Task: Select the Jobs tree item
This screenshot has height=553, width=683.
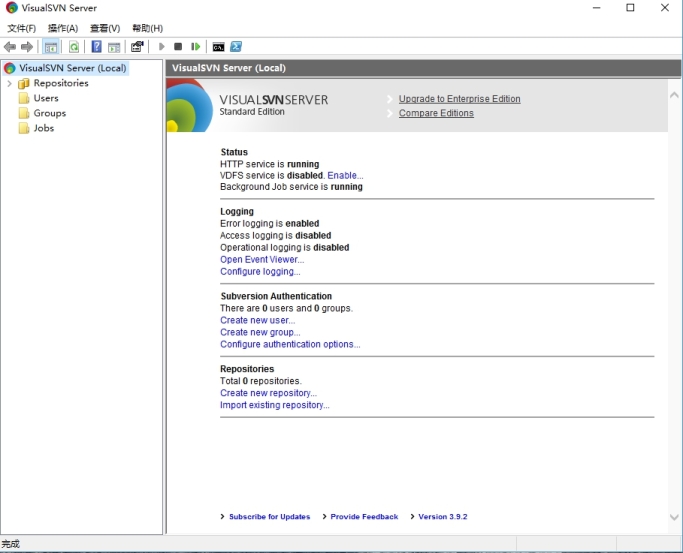Action: point(44,128)
